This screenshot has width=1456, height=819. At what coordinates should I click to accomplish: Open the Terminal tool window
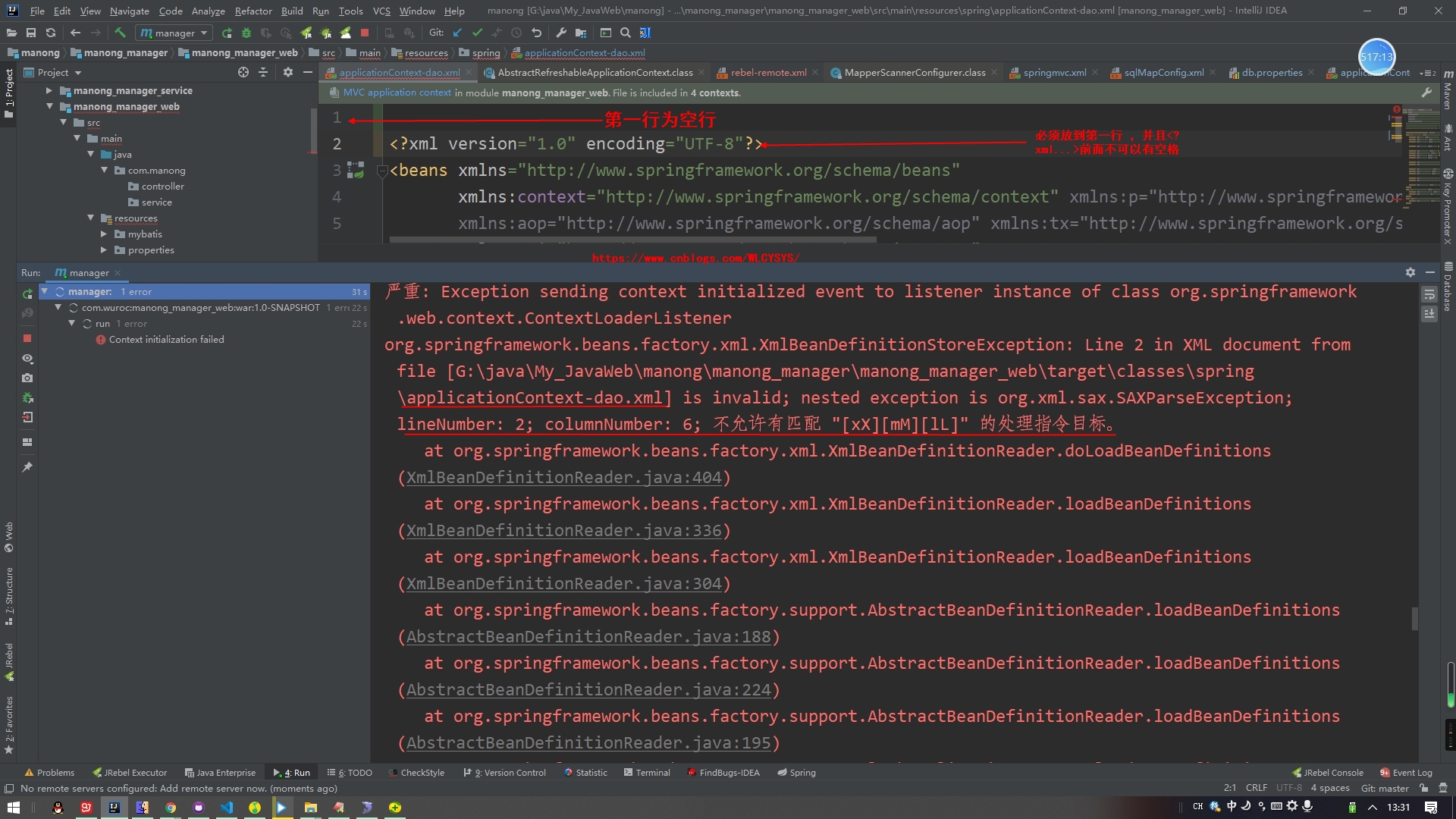click(x=647, y=772)
